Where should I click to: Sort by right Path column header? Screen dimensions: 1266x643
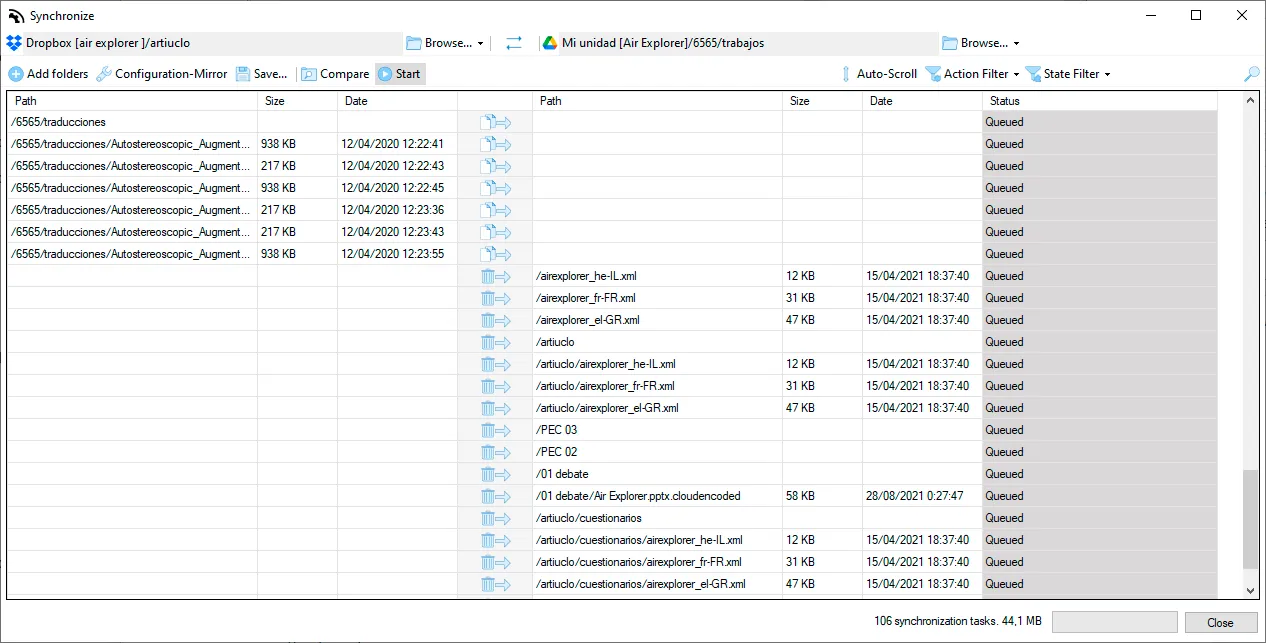coord(657,101)
